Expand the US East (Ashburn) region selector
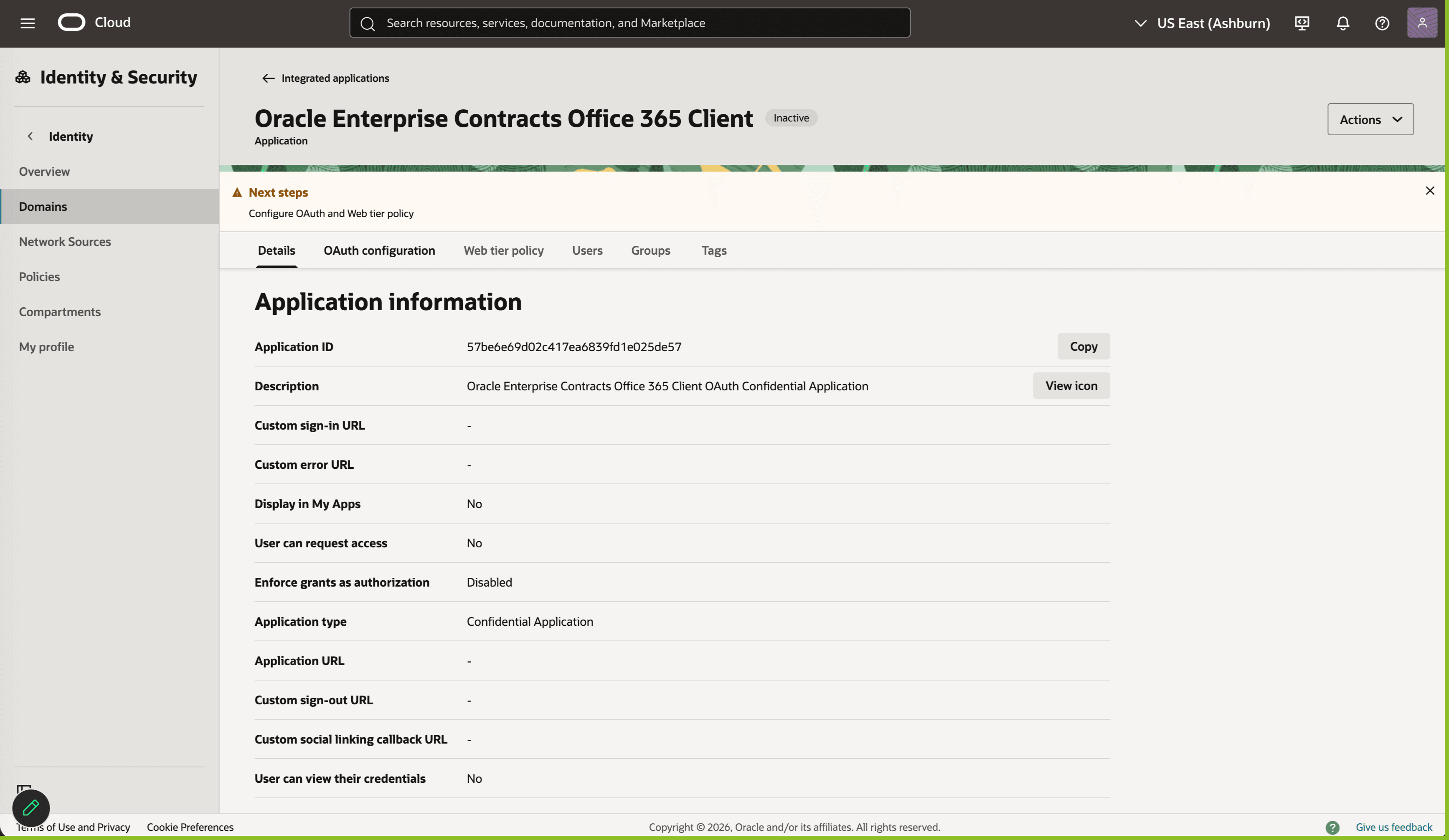This screenshot has width=1449, height=840. [x=1202, y=23]
